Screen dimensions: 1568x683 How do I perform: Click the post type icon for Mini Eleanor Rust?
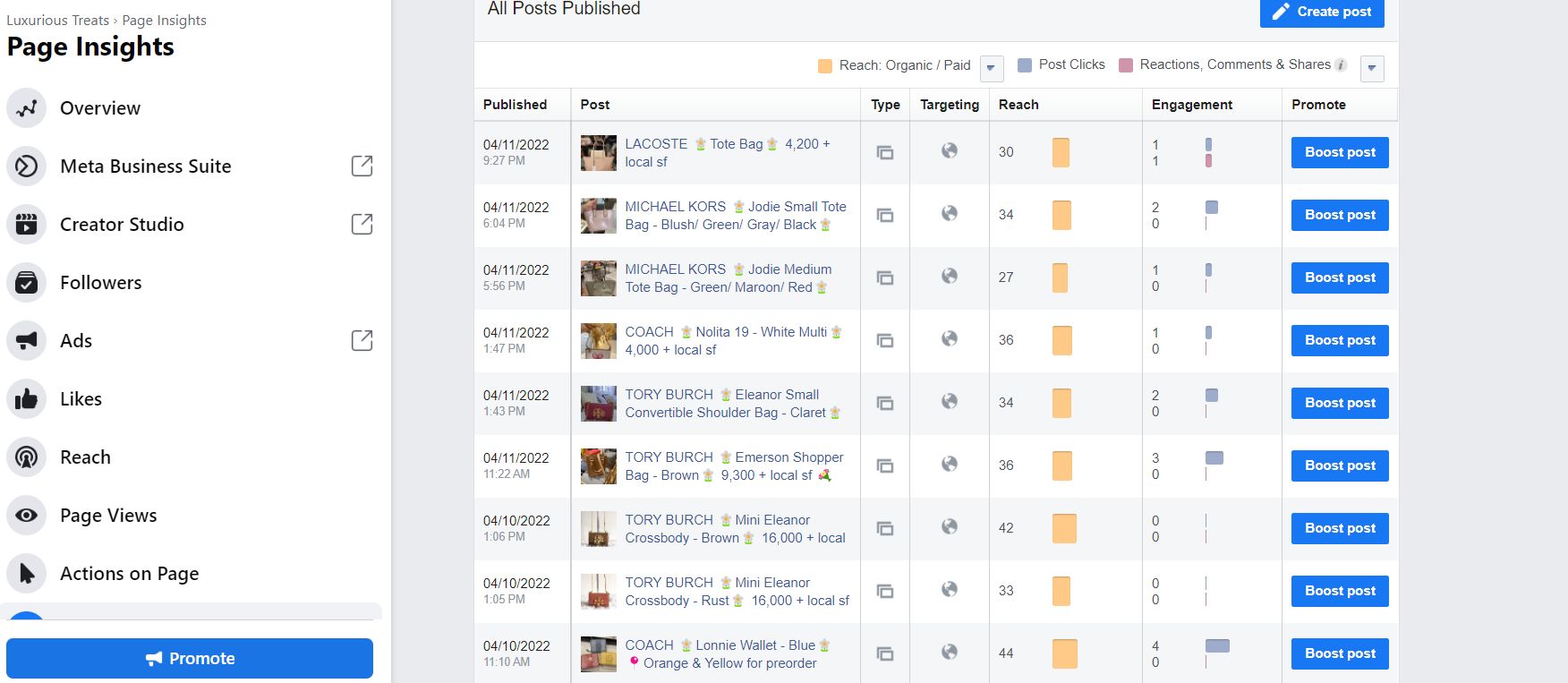pos(885,591)
